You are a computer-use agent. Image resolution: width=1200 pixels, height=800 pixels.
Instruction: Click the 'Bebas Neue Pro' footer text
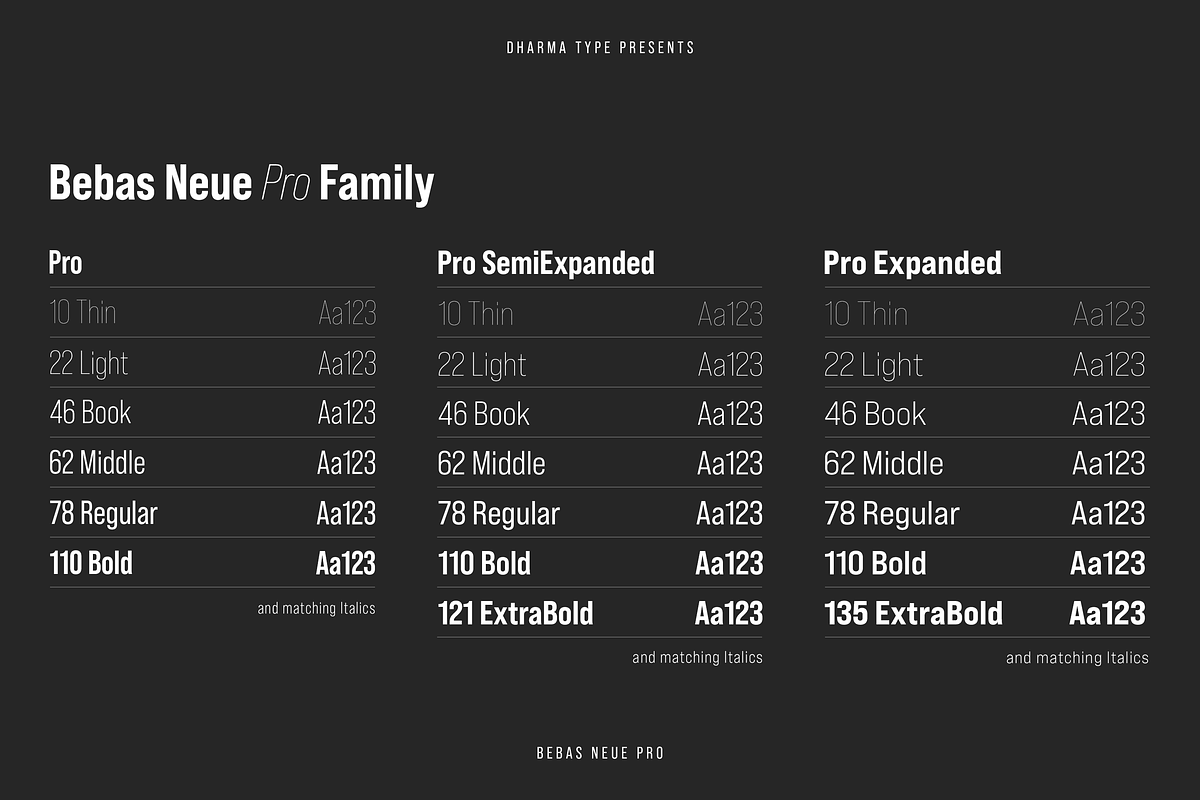[x=600, y=753]
